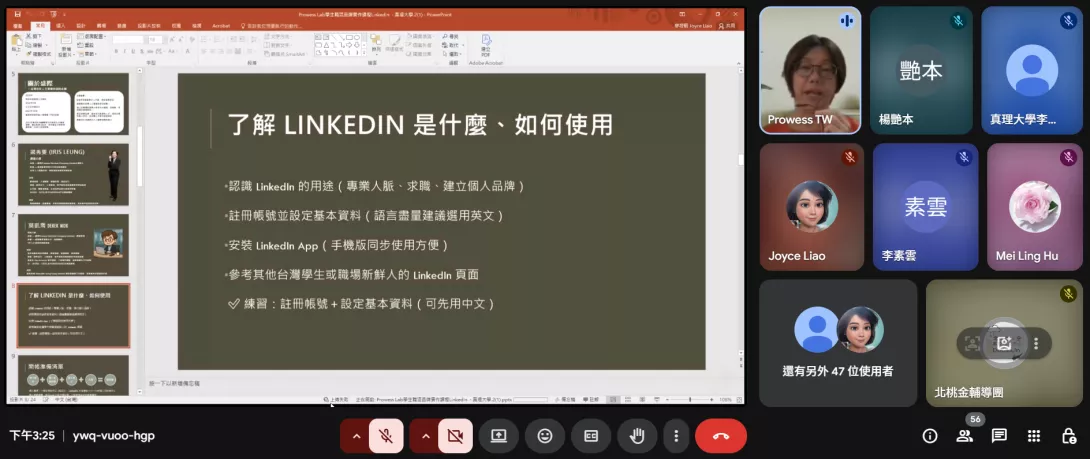Open the Acrobat ribbon tab
The image size is (1090, 459).
click(x=221, y=26)
